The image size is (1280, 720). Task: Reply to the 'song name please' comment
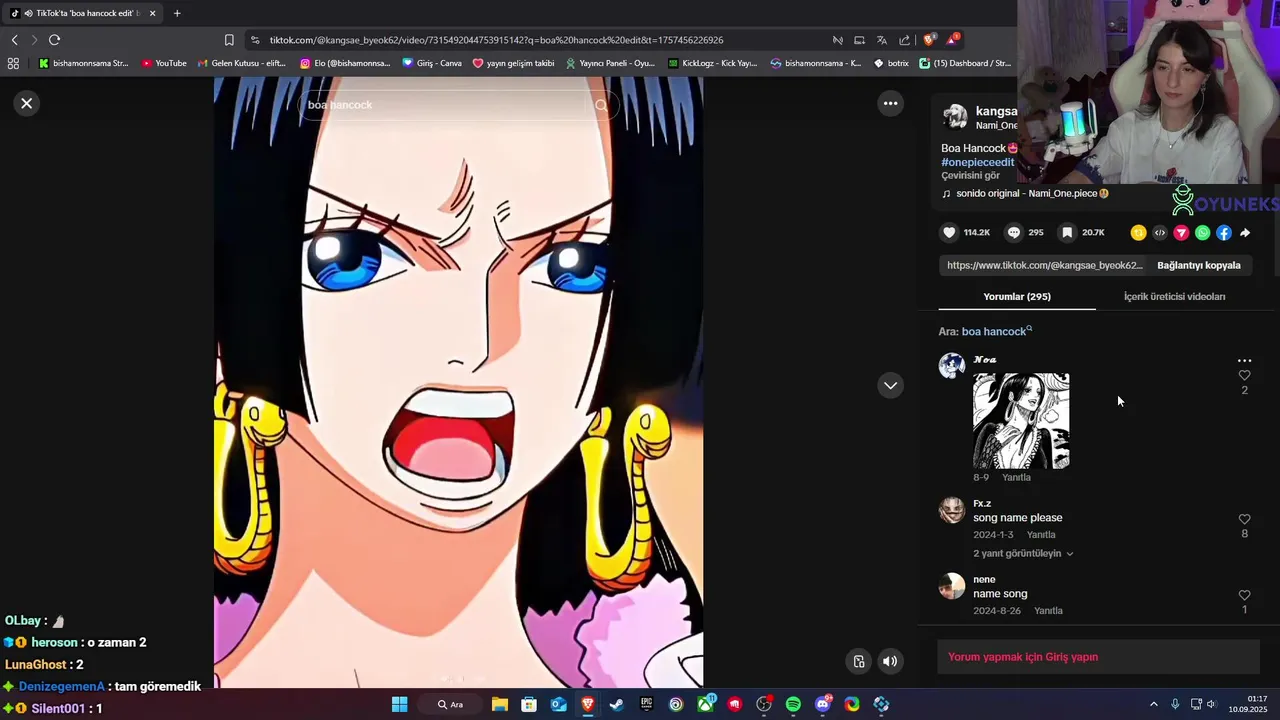(1041, 535)
